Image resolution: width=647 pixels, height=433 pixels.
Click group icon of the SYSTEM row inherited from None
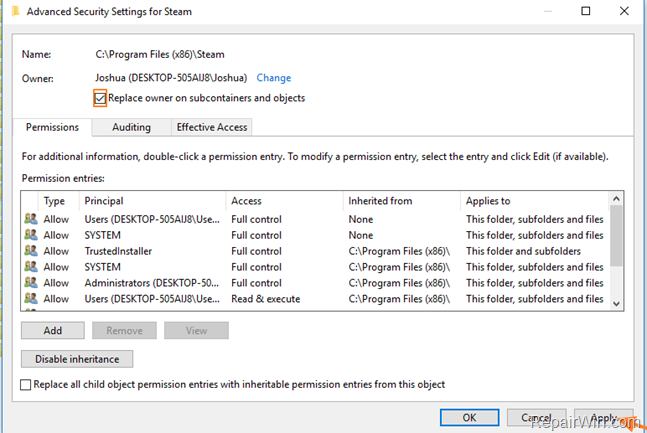(x=31, y=235)
